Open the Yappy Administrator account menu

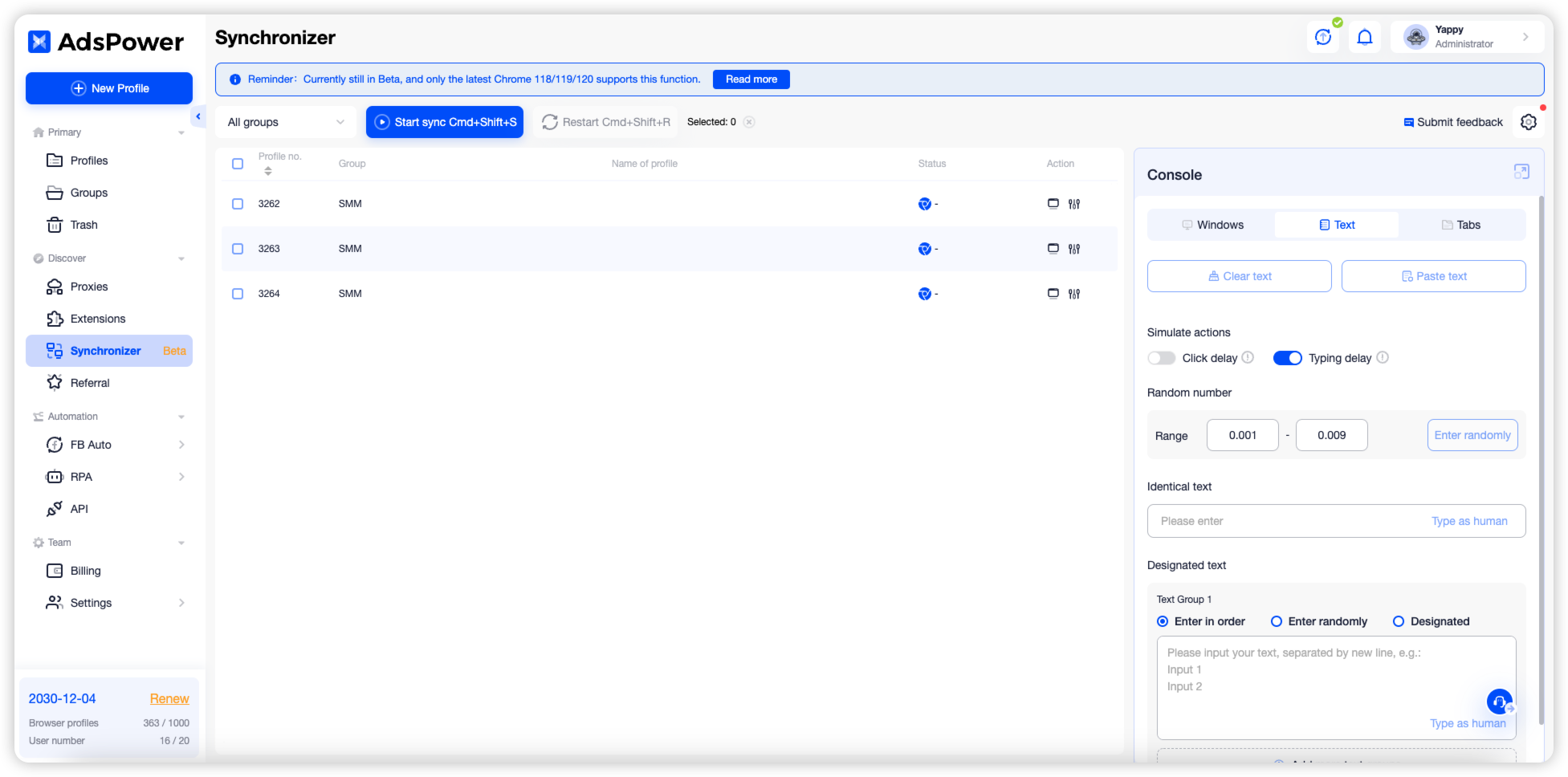click(x=1467, y=37)
